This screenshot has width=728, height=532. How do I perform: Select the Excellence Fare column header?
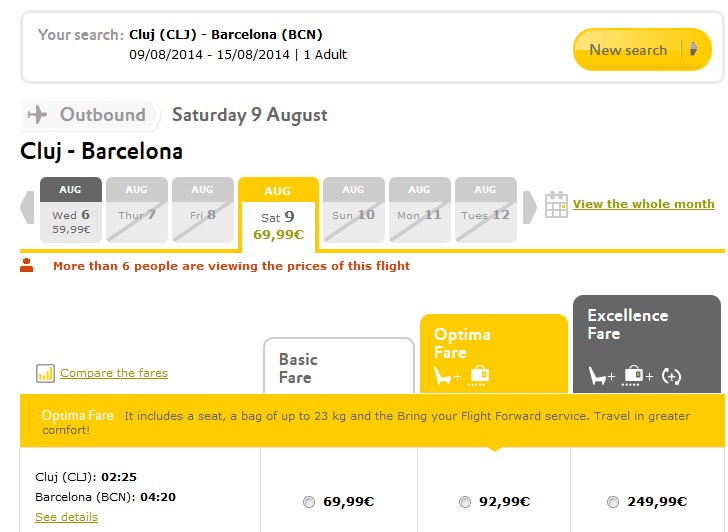point(646,343)
